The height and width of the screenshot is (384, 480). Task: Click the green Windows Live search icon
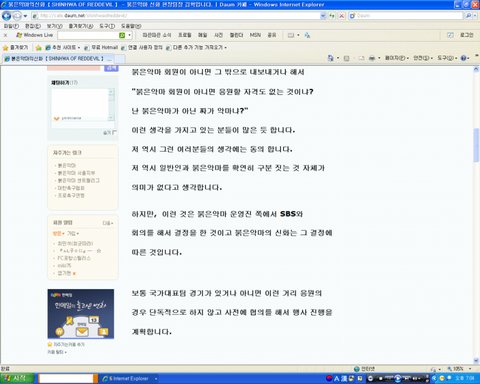pyautogui.click(x=122, y=35)
